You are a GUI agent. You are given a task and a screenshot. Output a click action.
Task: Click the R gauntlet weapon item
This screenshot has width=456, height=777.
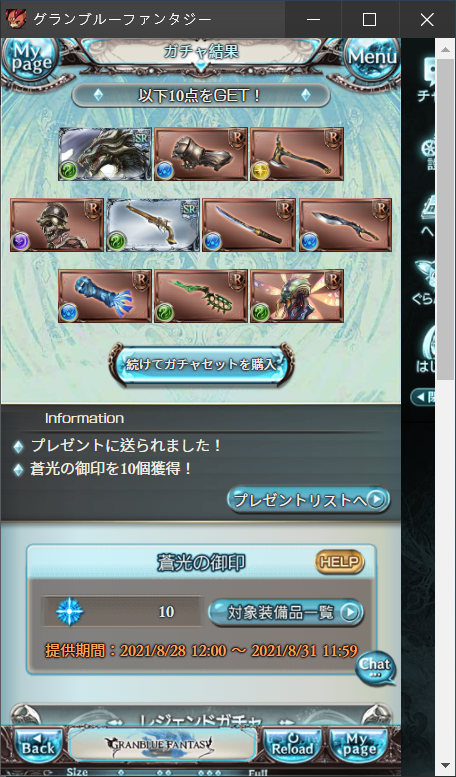201,154
